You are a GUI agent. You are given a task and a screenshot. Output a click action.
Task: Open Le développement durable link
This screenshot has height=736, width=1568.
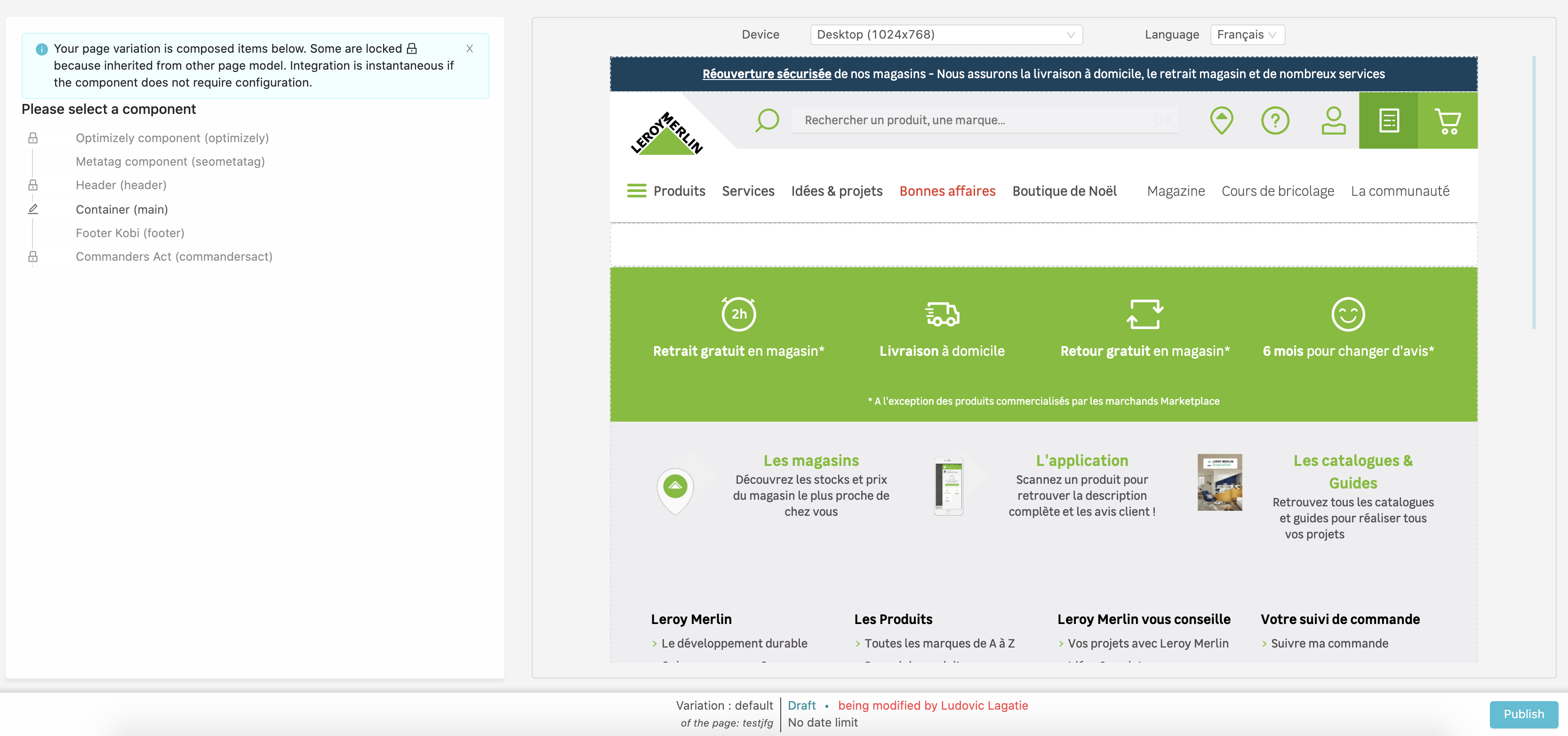734,643
